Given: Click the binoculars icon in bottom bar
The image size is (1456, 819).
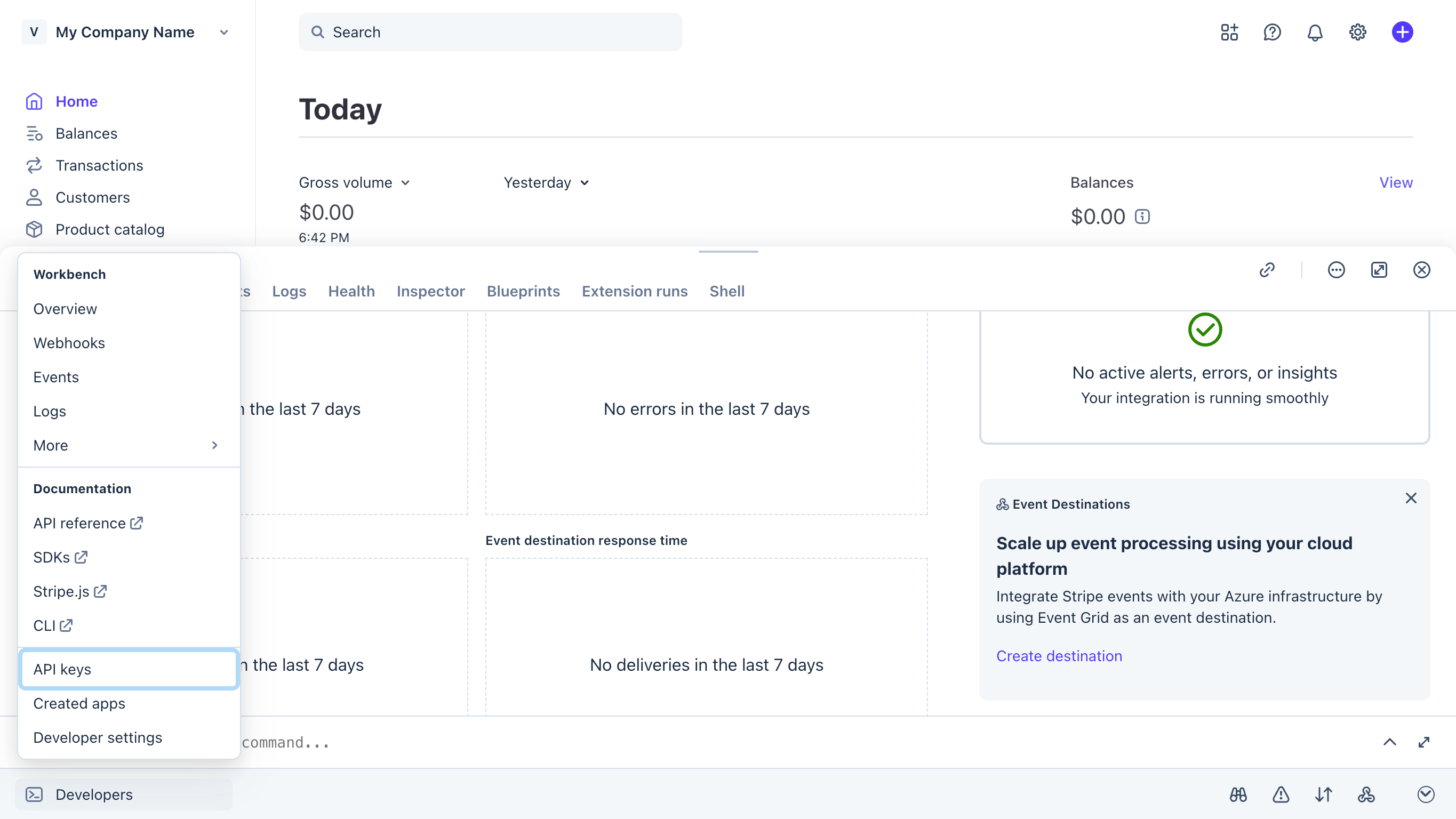Looking at the screenshot, I should point(1238,794).
